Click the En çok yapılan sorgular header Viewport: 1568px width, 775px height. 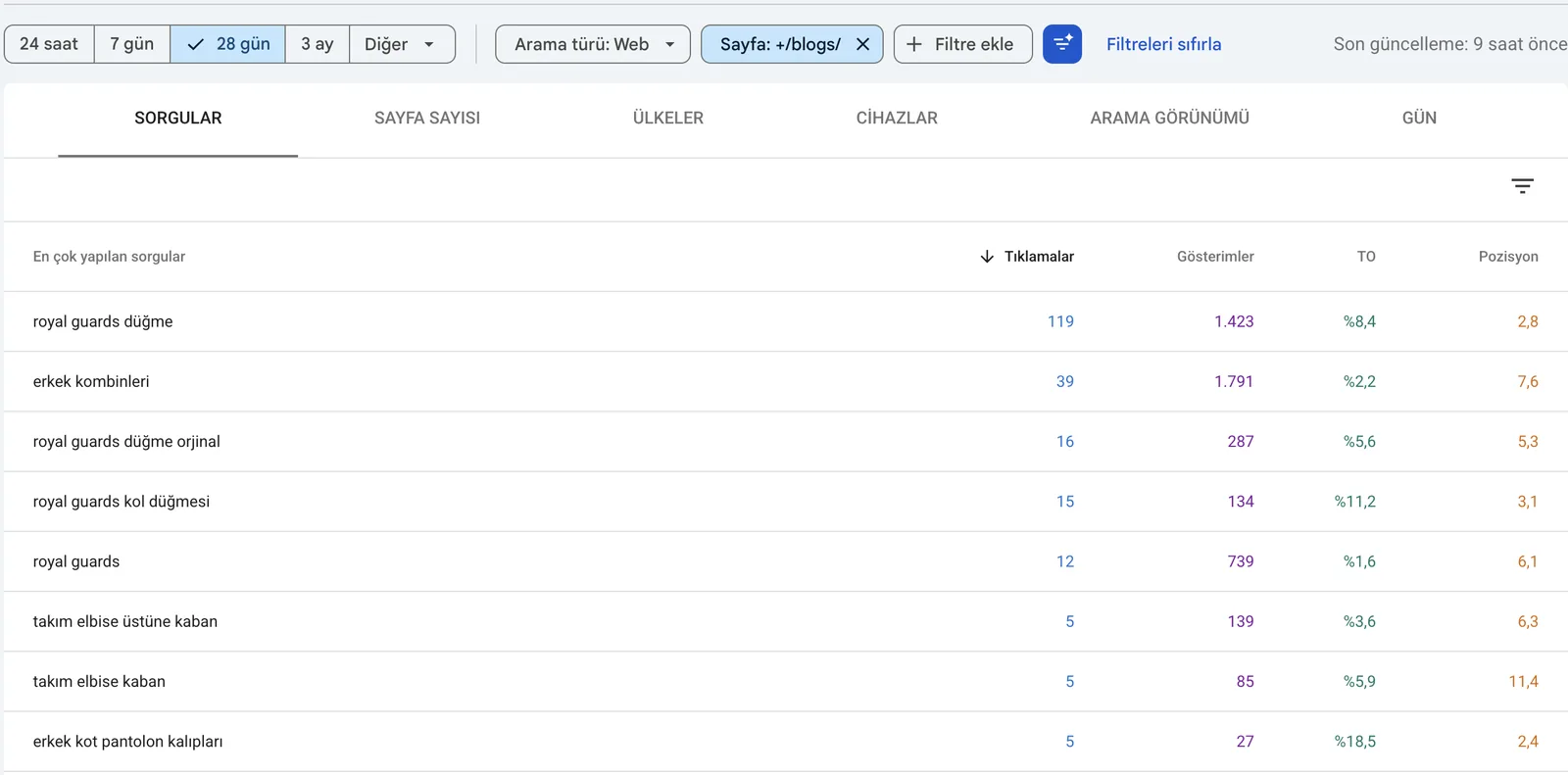109,257
